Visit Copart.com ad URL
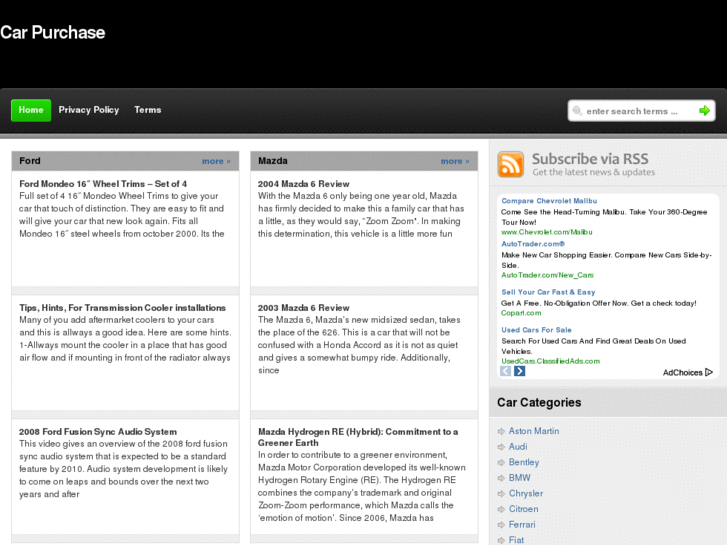This screenshot has width=727, height=545. tap(521, 313)
